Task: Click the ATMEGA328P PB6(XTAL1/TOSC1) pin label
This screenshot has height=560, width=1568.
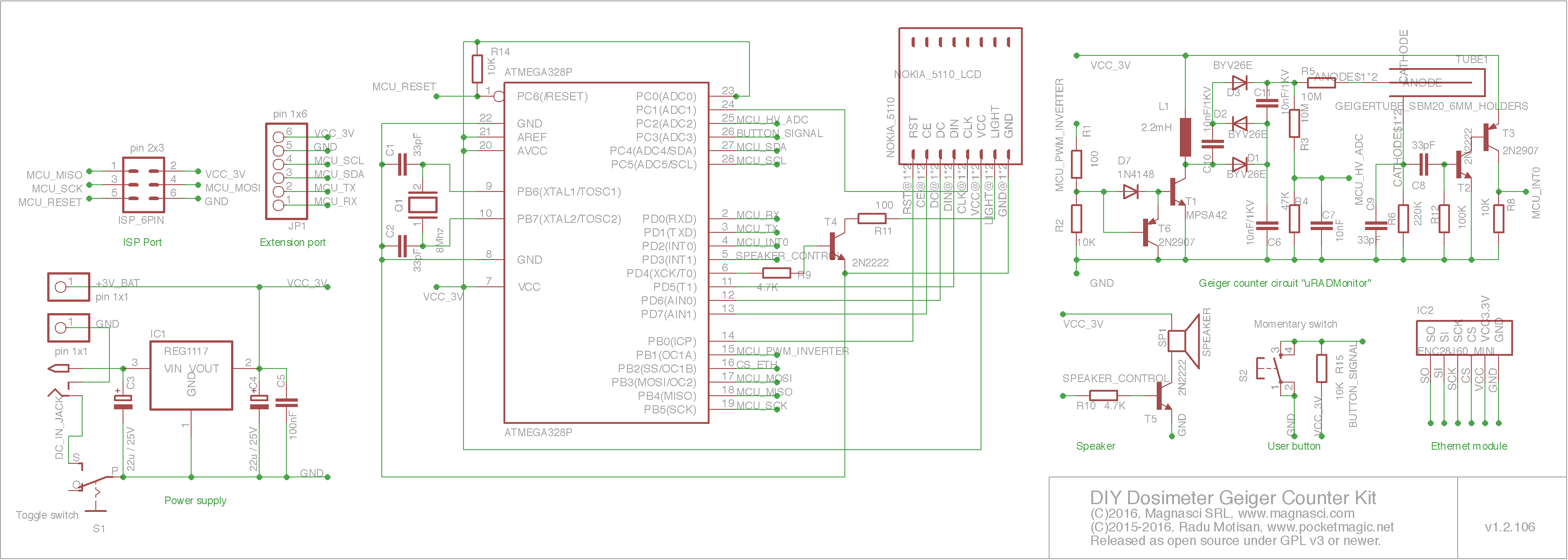Action: tap(568, 192)
